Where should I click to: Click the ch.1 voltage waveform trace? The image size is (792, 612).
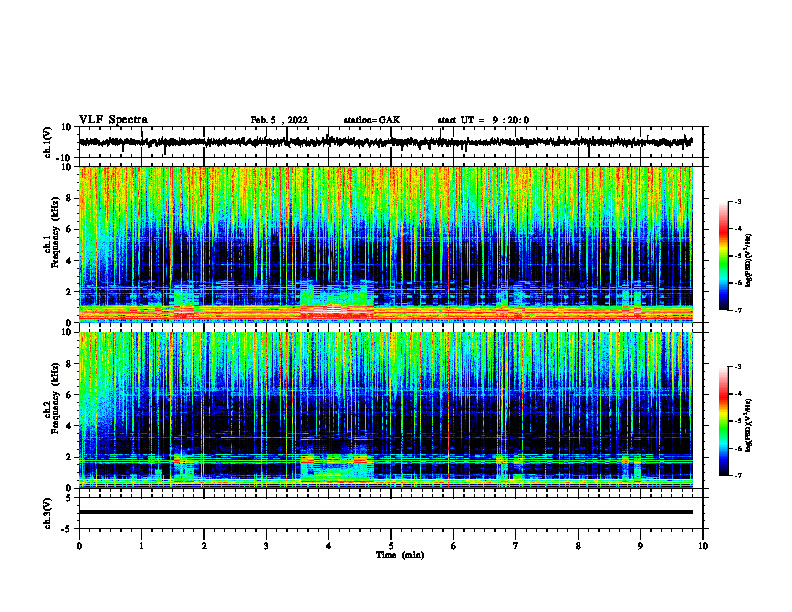(385, 142)
